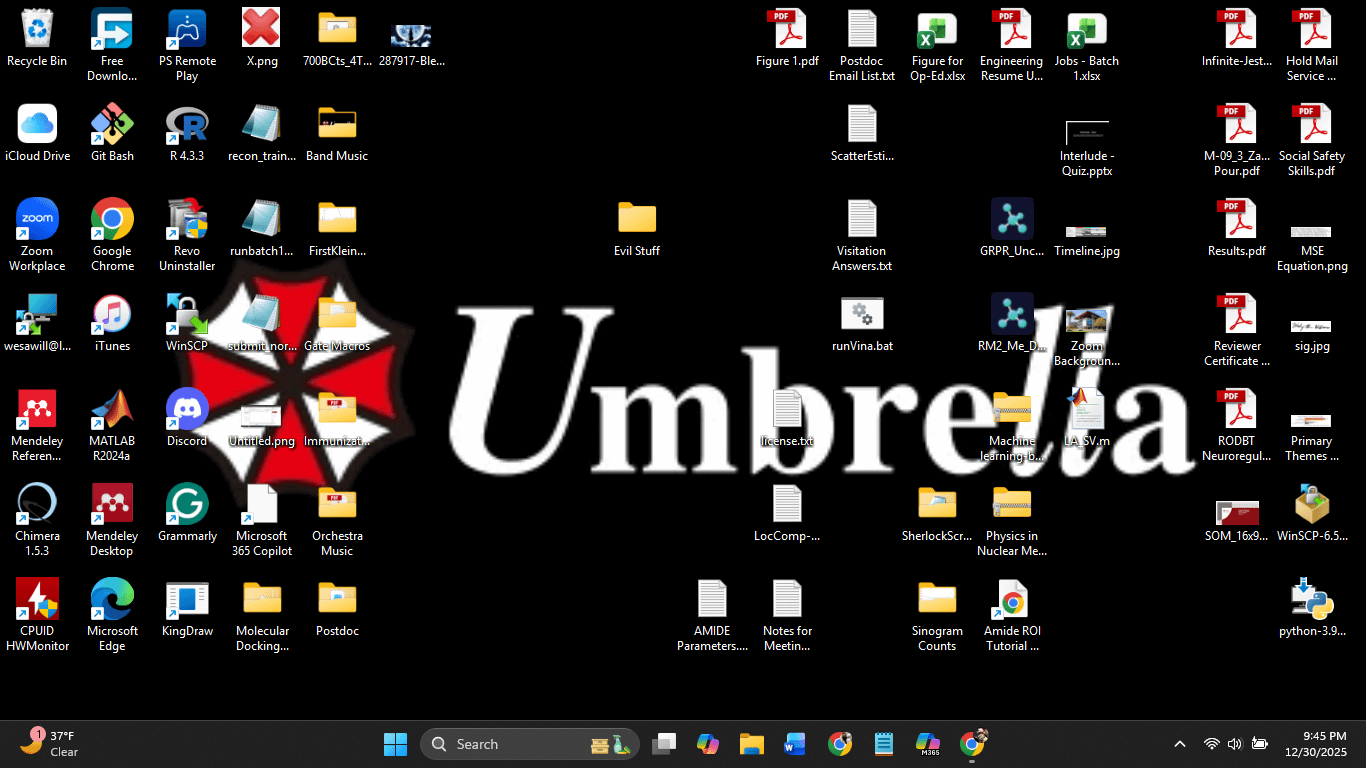This screenshot has width=1366, height=768.
Task: Open File Explorer from taskbar
Action: point(752,744)
